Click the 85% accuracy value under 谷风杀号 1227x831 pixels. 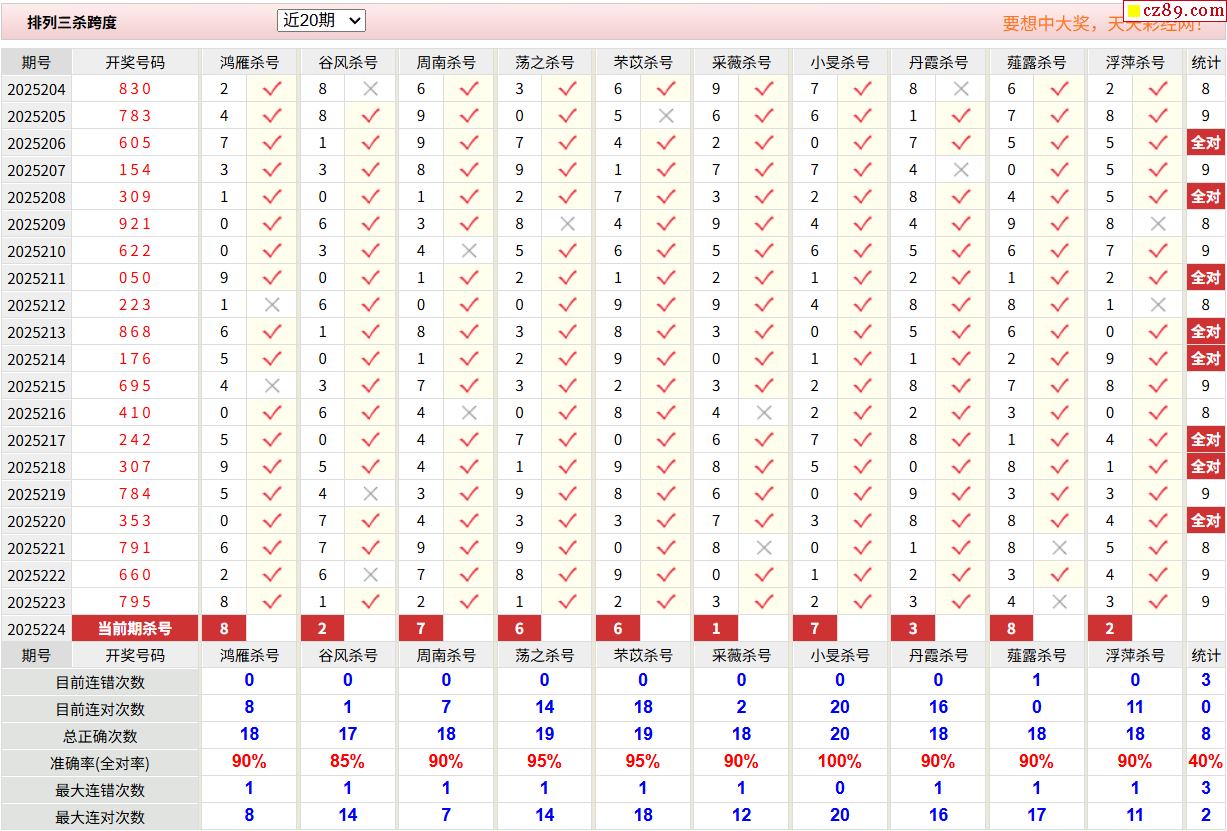pyautogui.click(x=347, y=762)
